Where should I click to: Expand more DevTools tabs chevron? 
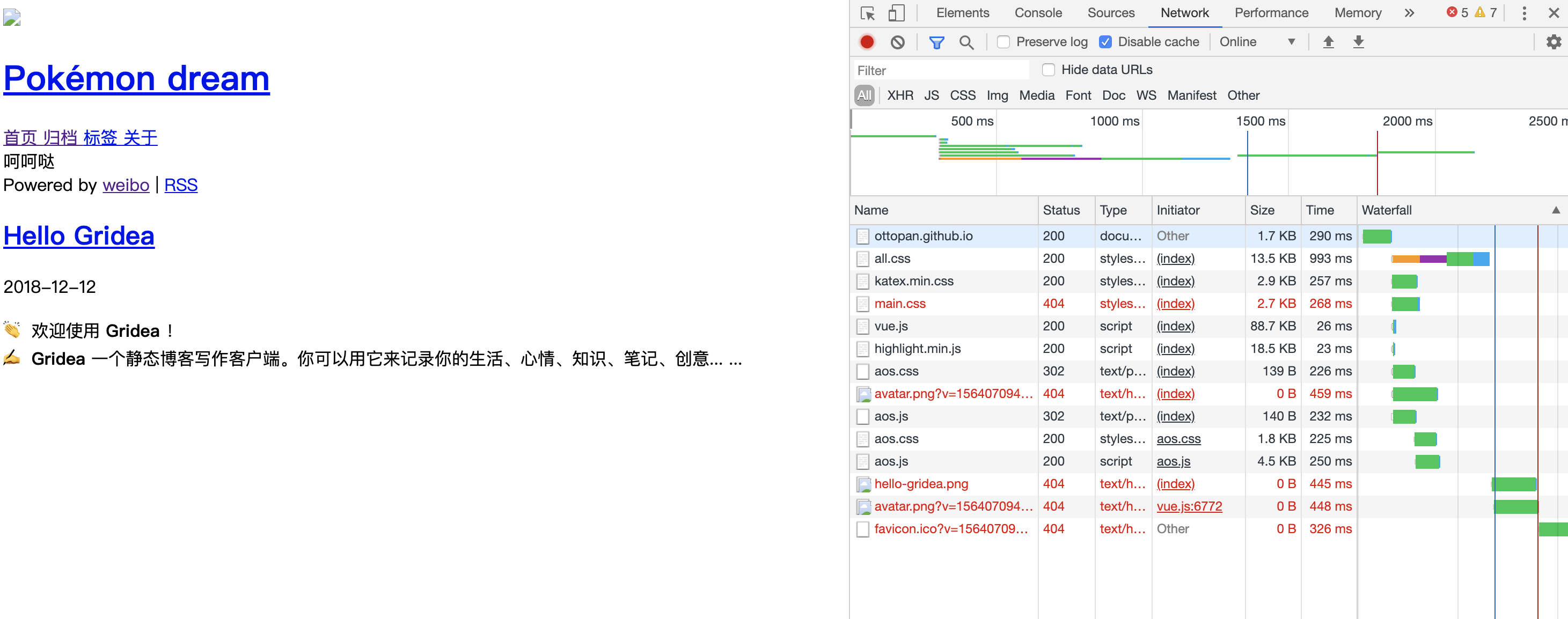tap(1409, 13)
